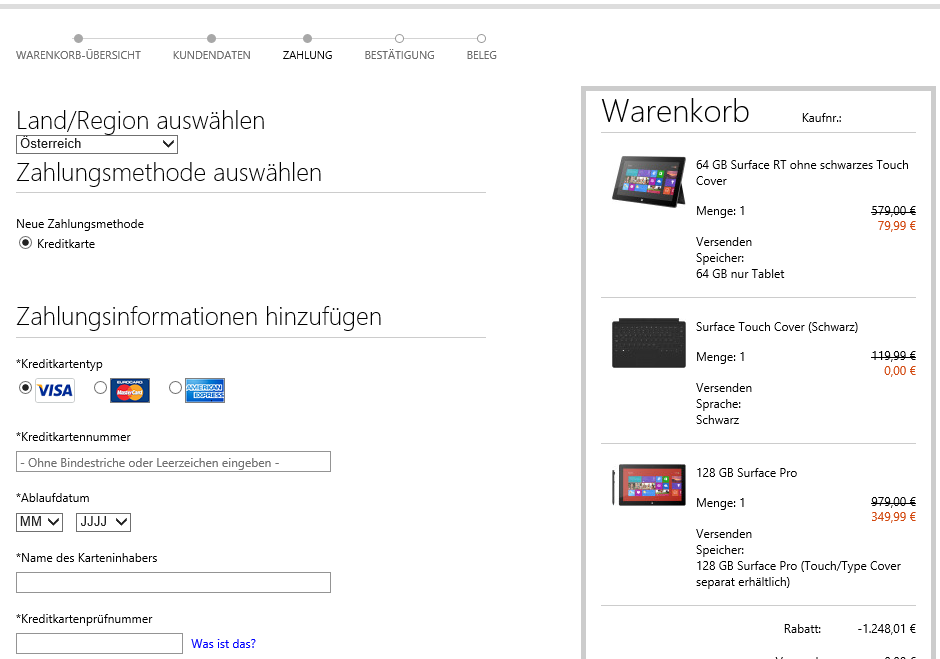Open the Österreich country dropdown
Image resolution: width=940 pixels, height=659 pixels.
tap(97, 144)
